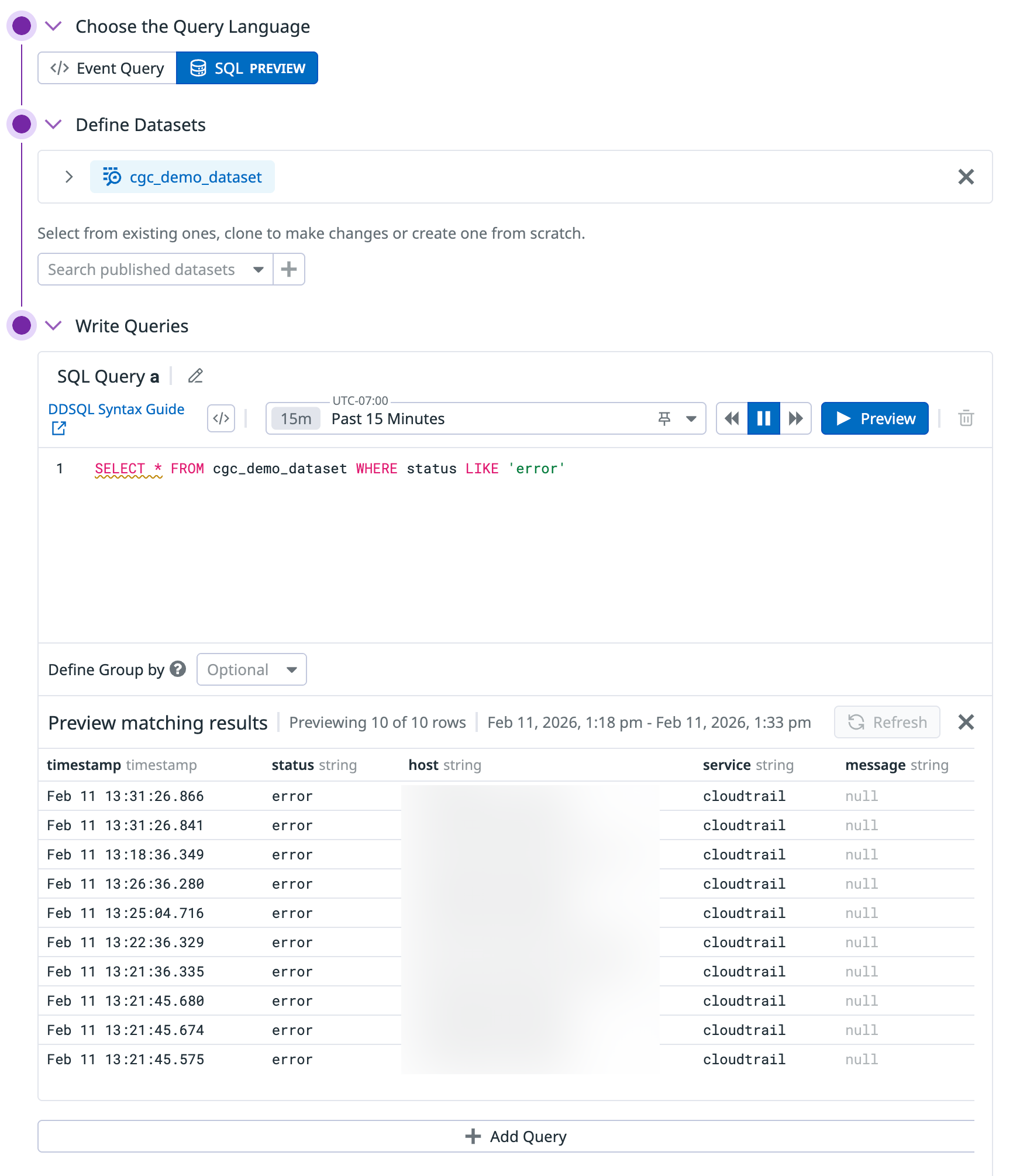Remove the cgc_demo_dataset with its X icon
Screen dimensions: 1013x1176
pos(966,177)
